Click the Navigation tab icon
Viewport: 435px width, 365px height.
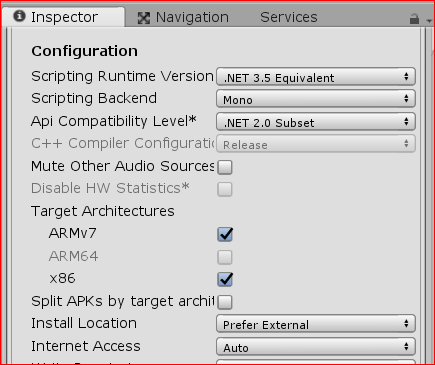(144, 18)
